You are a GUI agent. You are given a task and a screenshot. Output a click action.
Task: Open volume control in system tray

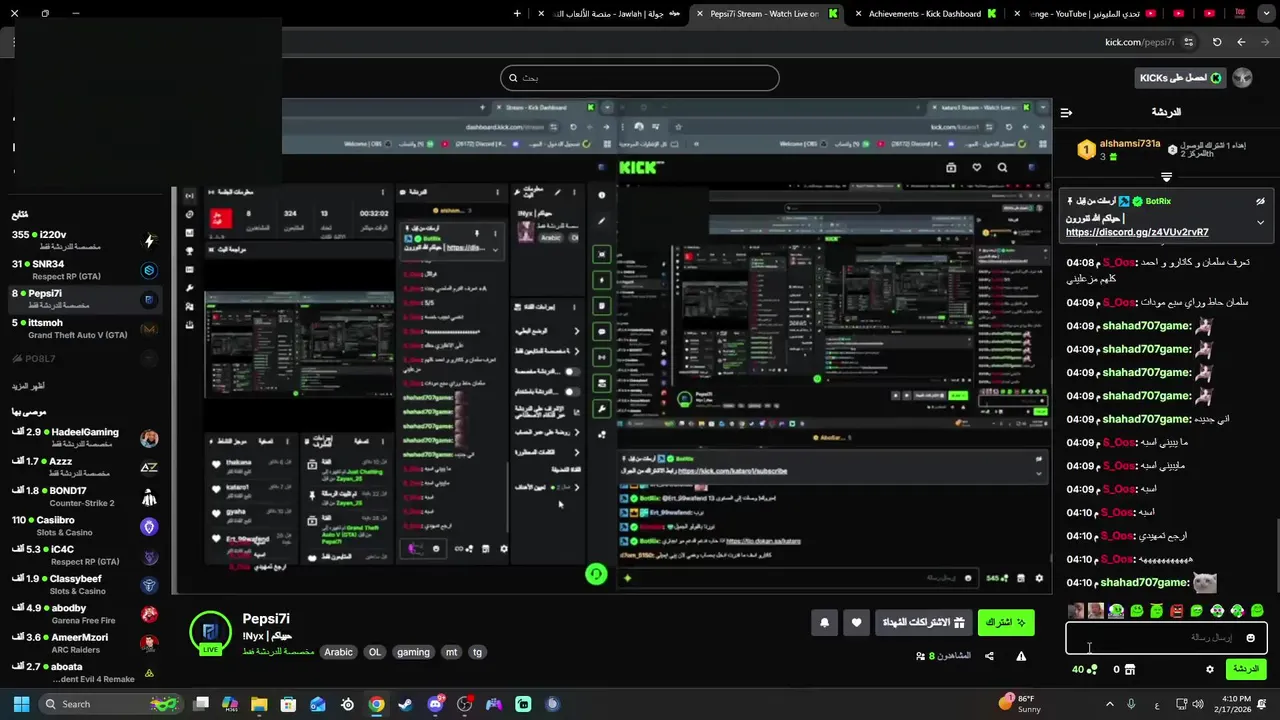point(1199,704)
